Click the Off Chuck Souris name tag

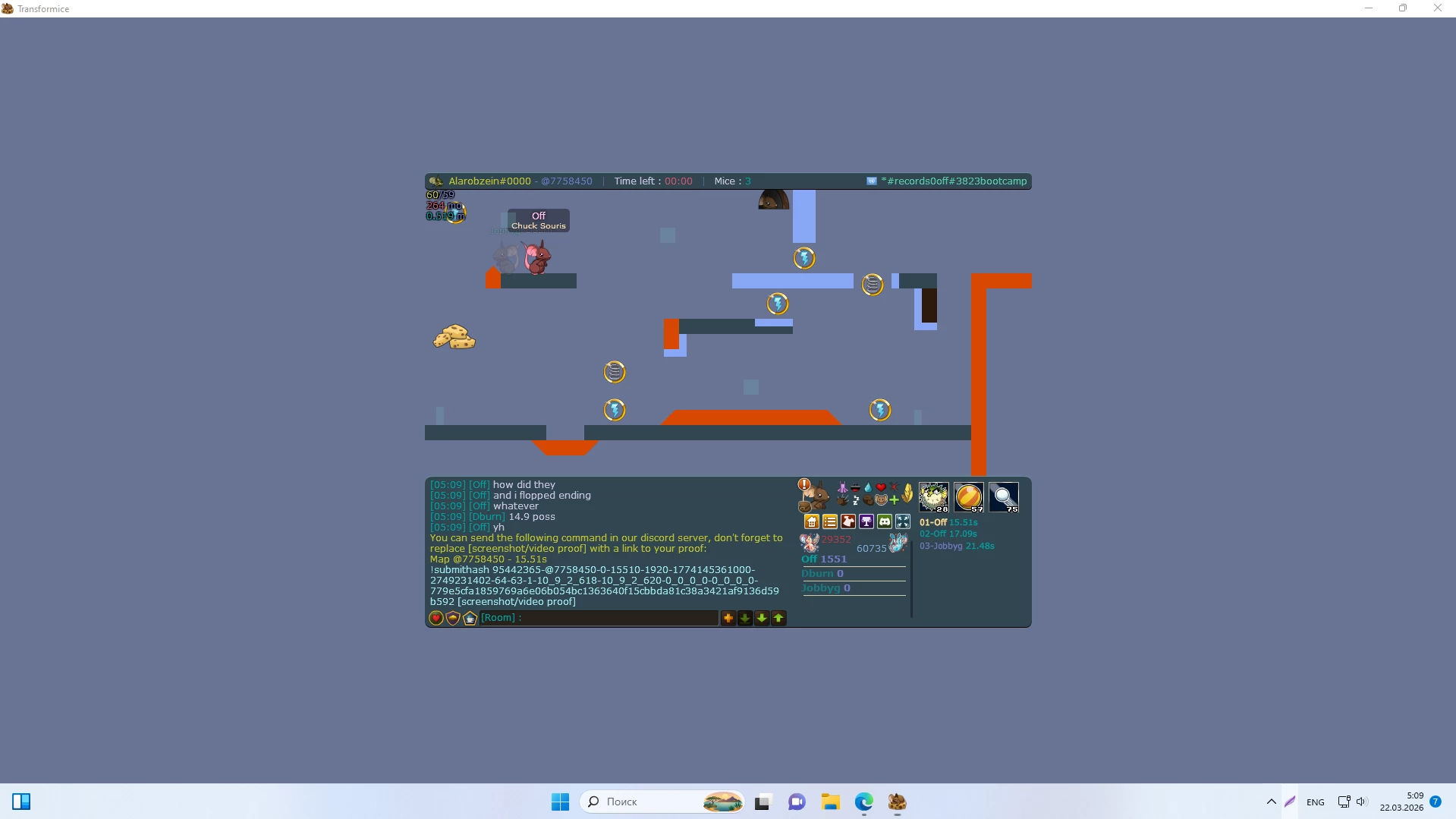(x=539, y=221)
